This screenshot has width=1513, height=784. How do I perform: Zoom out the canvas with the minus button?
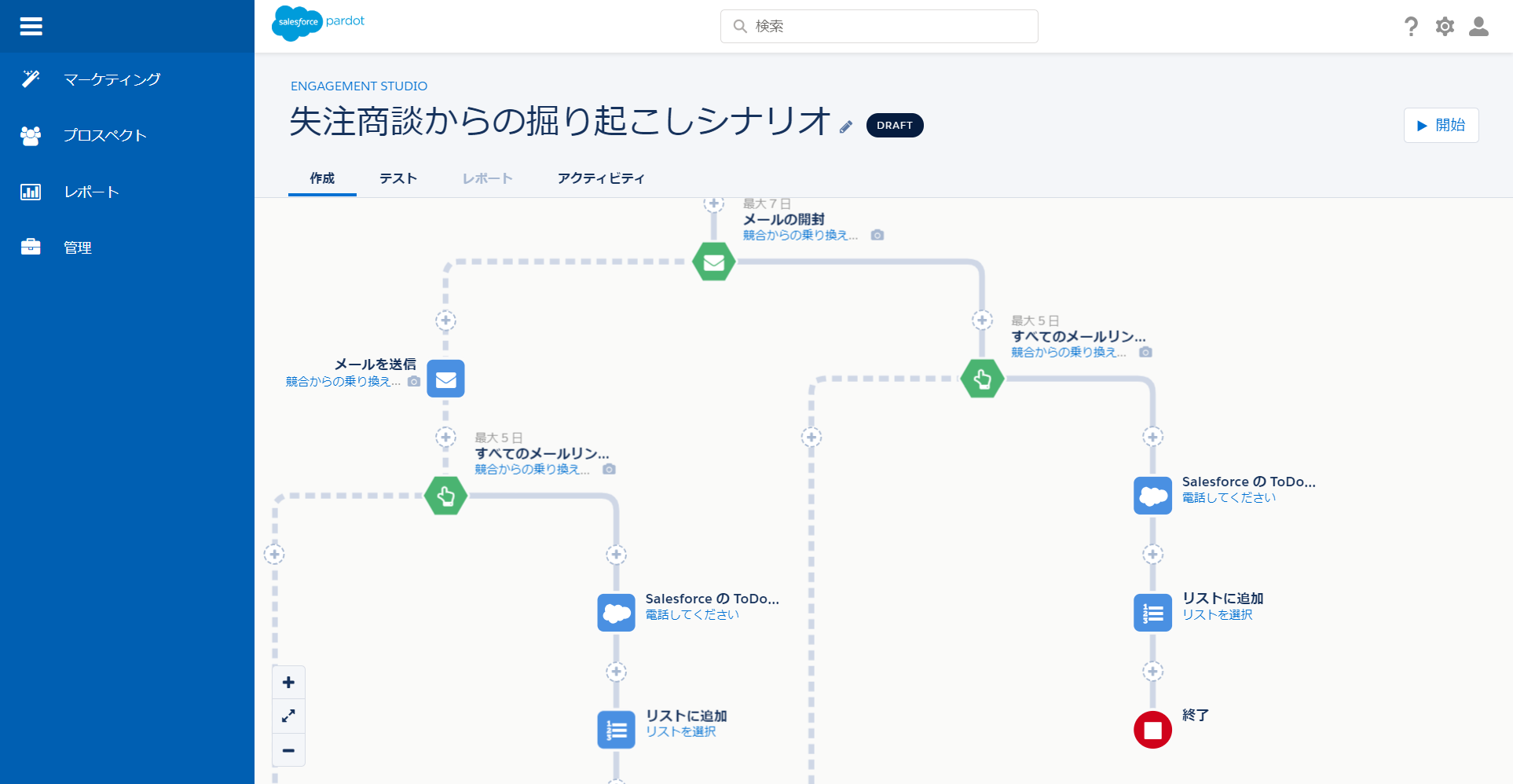coord(288,750)
